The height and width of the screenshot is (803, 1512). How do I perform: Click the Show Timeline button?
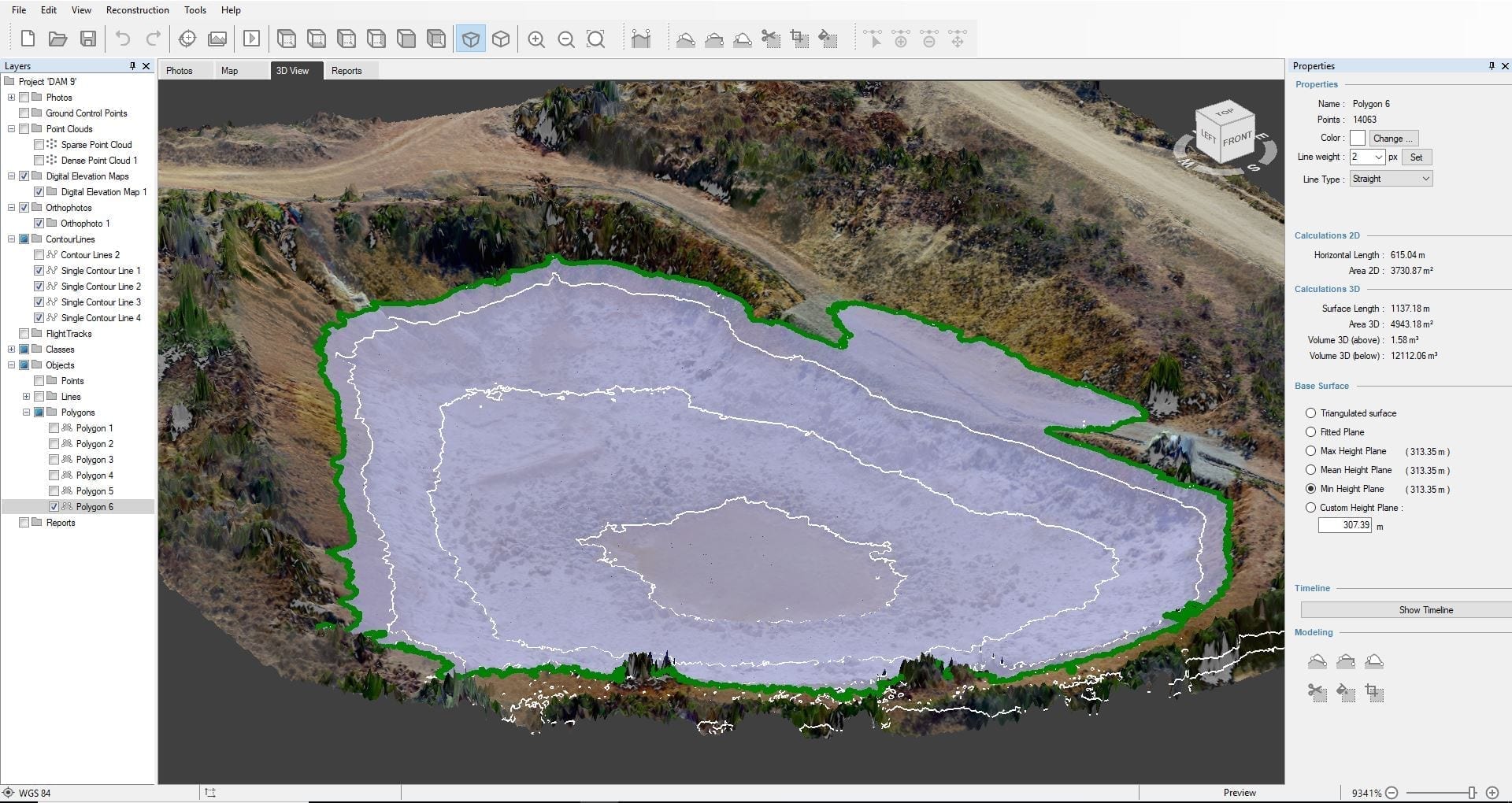[1425, 610]
